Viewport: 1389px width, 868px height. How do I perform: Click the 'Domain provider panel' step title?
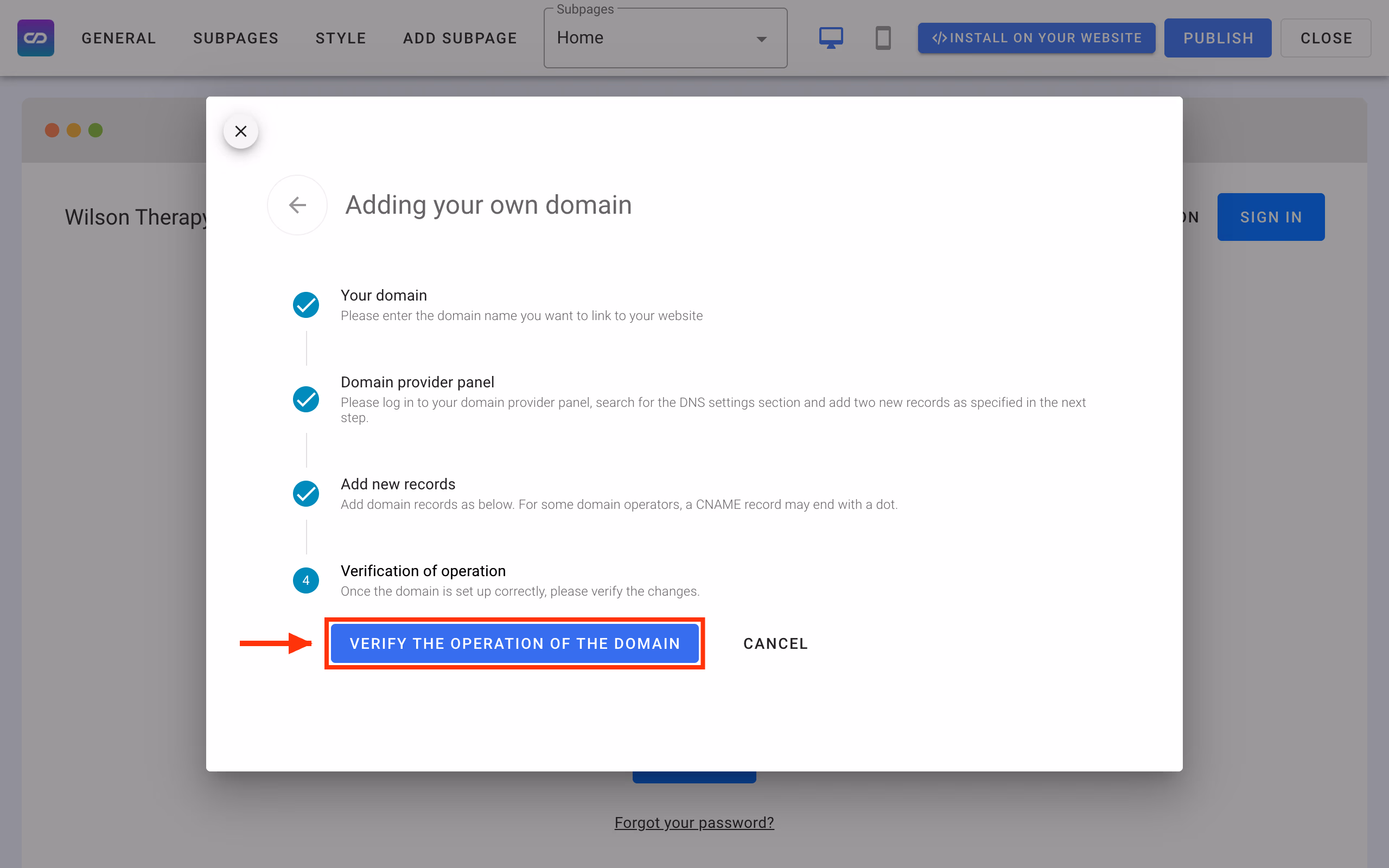417,382
